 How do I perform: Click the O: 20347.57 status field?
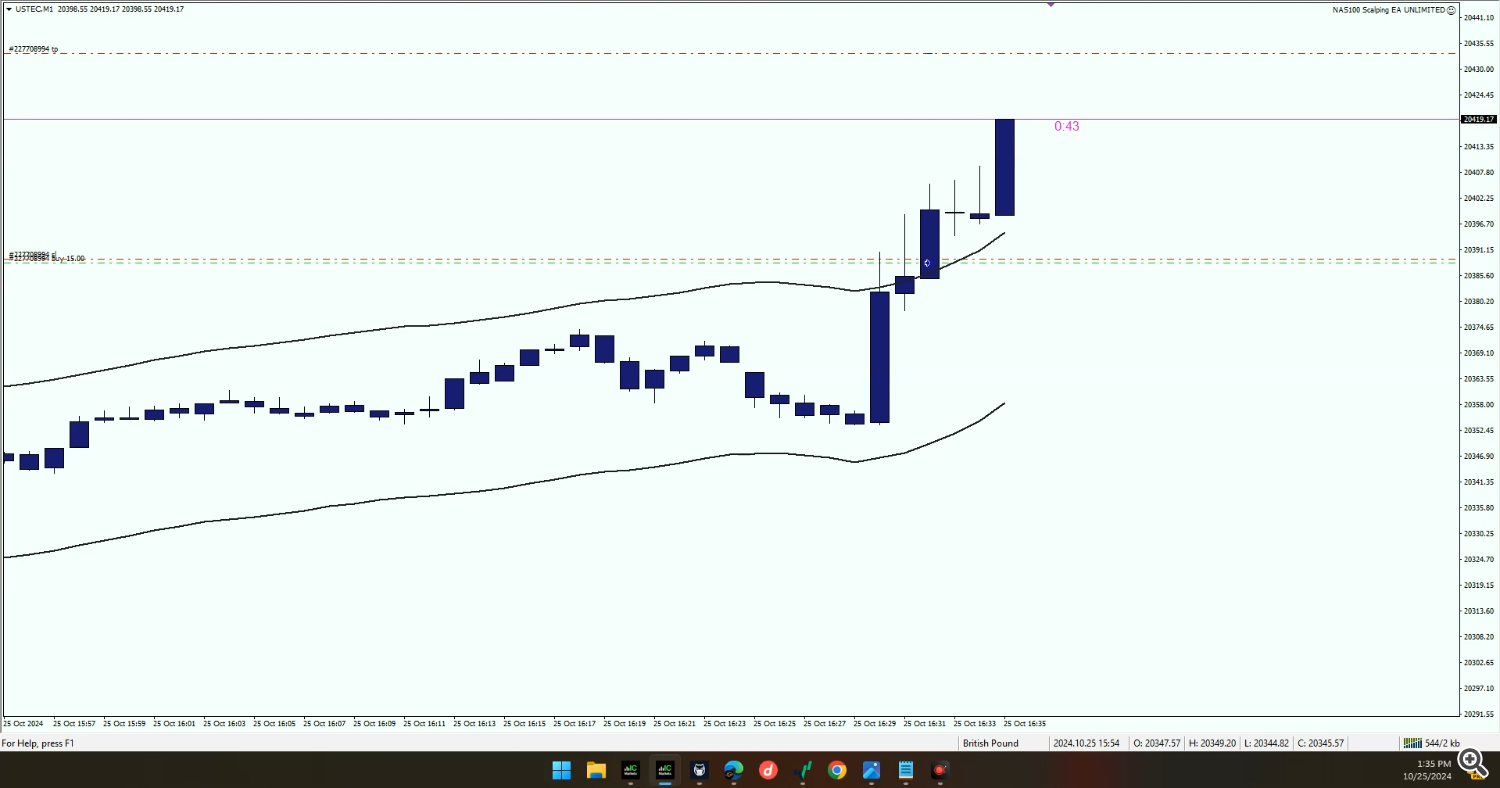tap(1158, 743)
